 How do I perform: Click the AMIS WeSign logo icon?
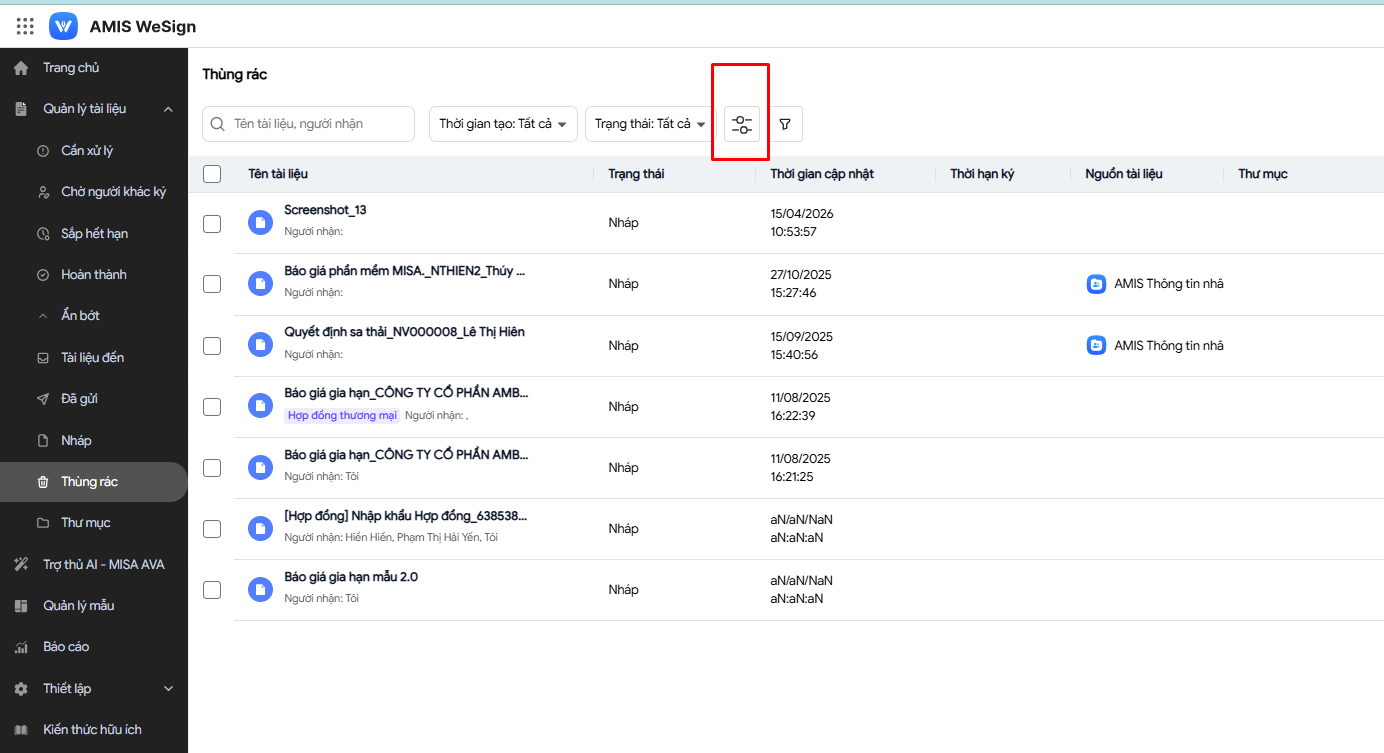coord(63,26)
